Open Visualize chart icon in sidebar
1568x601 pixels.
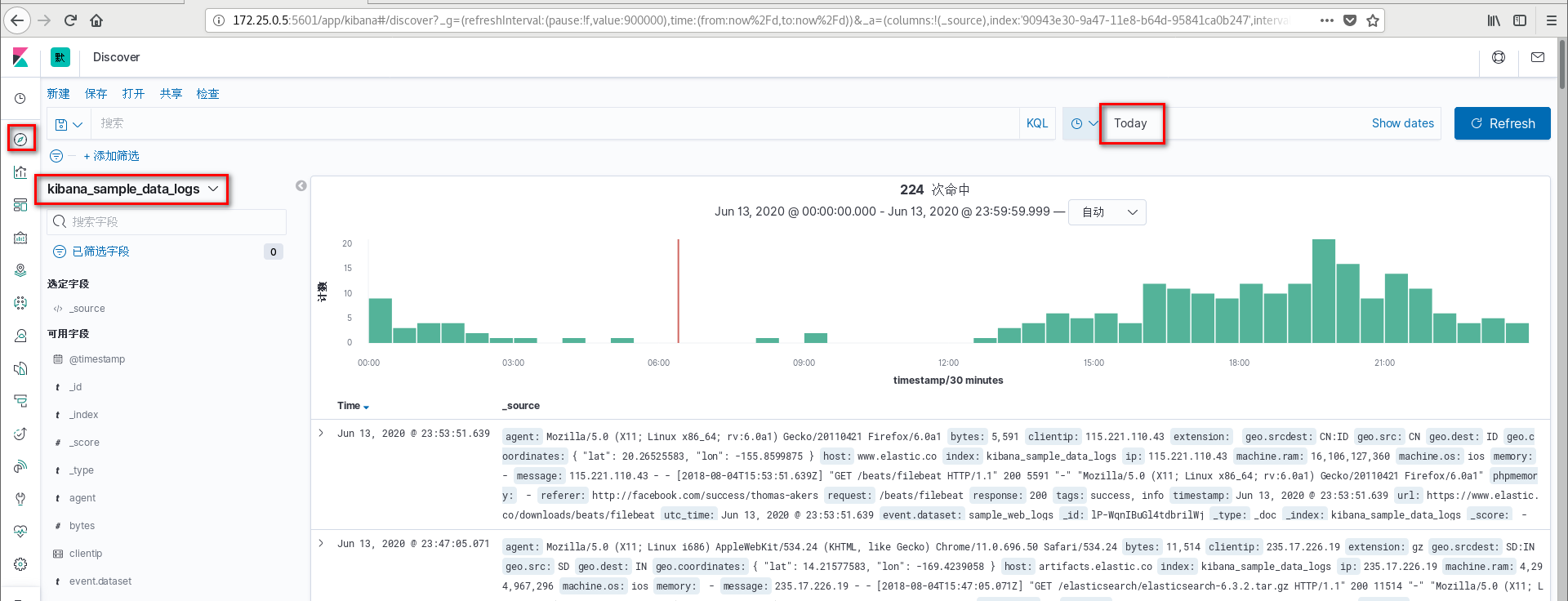pos(20,171)
